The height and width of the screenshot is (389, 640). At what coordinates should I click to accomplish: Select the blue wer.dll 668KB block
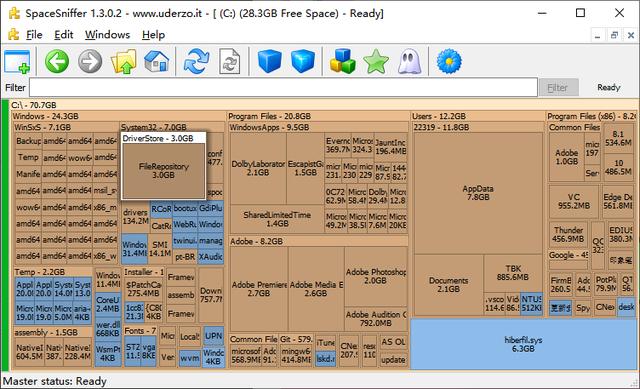tap(108, 329)
